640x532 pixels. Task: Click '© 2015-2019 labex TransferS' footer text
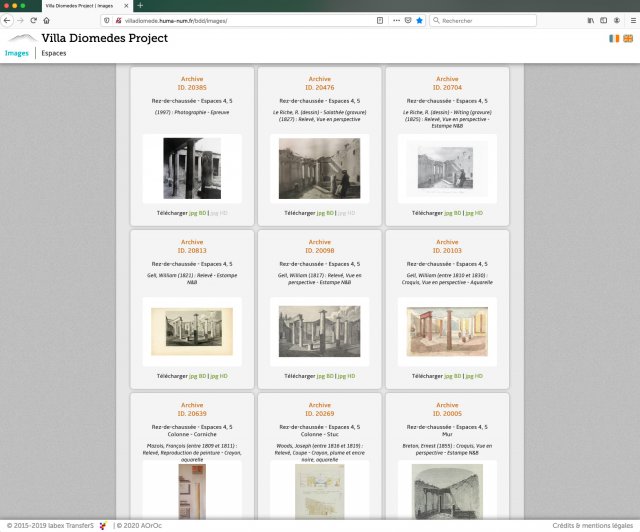coord(50,525)
